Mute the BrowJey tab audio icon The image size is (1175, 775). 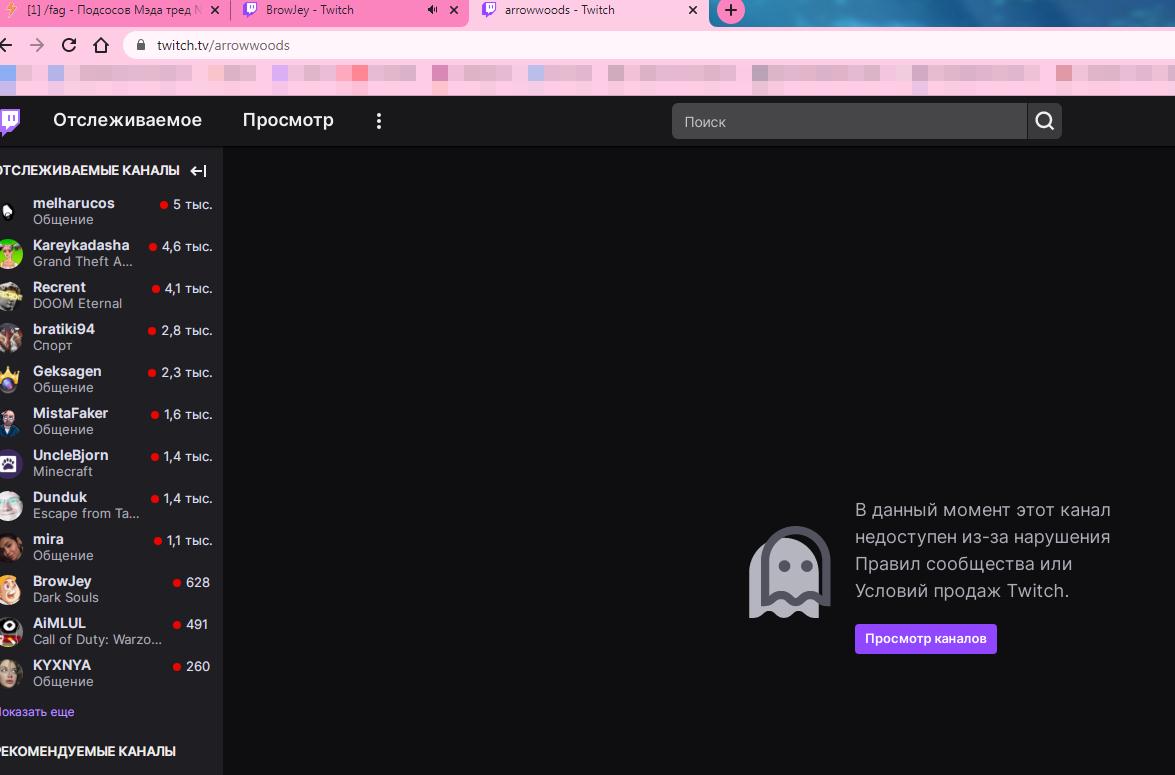point(432,10)
